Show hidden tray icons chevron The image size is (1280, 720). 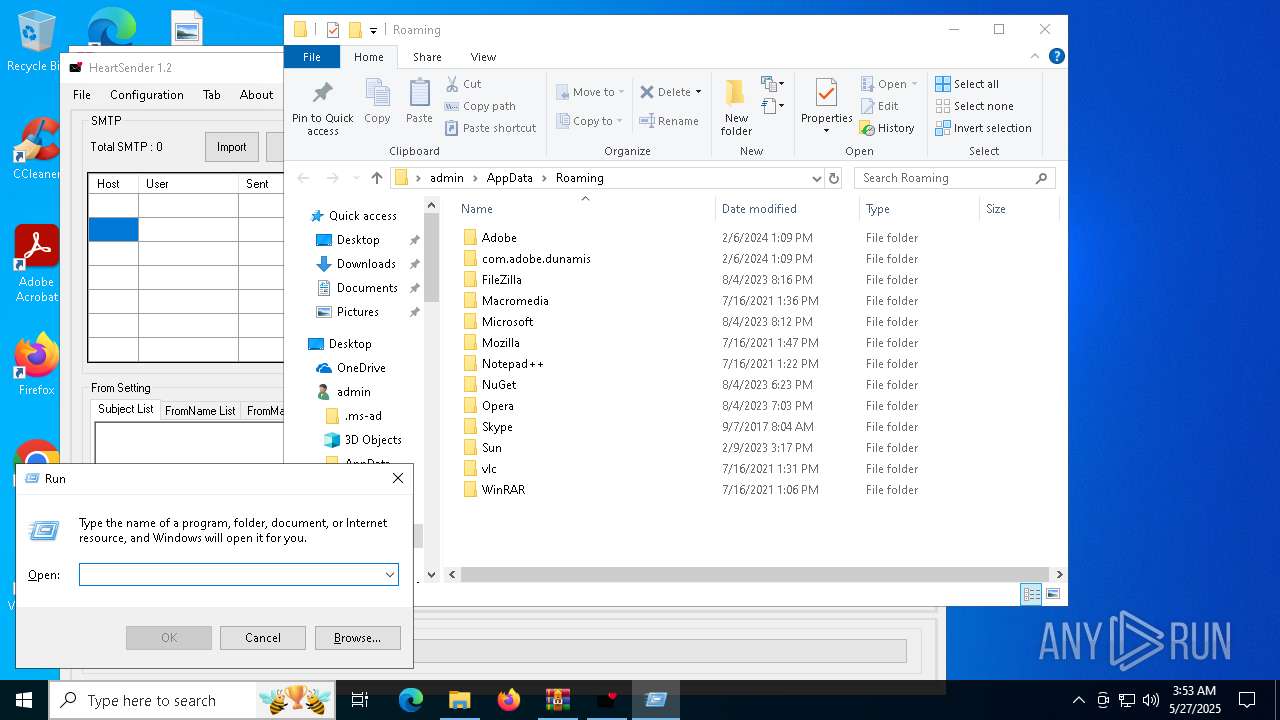click(x=1078, y=700)
